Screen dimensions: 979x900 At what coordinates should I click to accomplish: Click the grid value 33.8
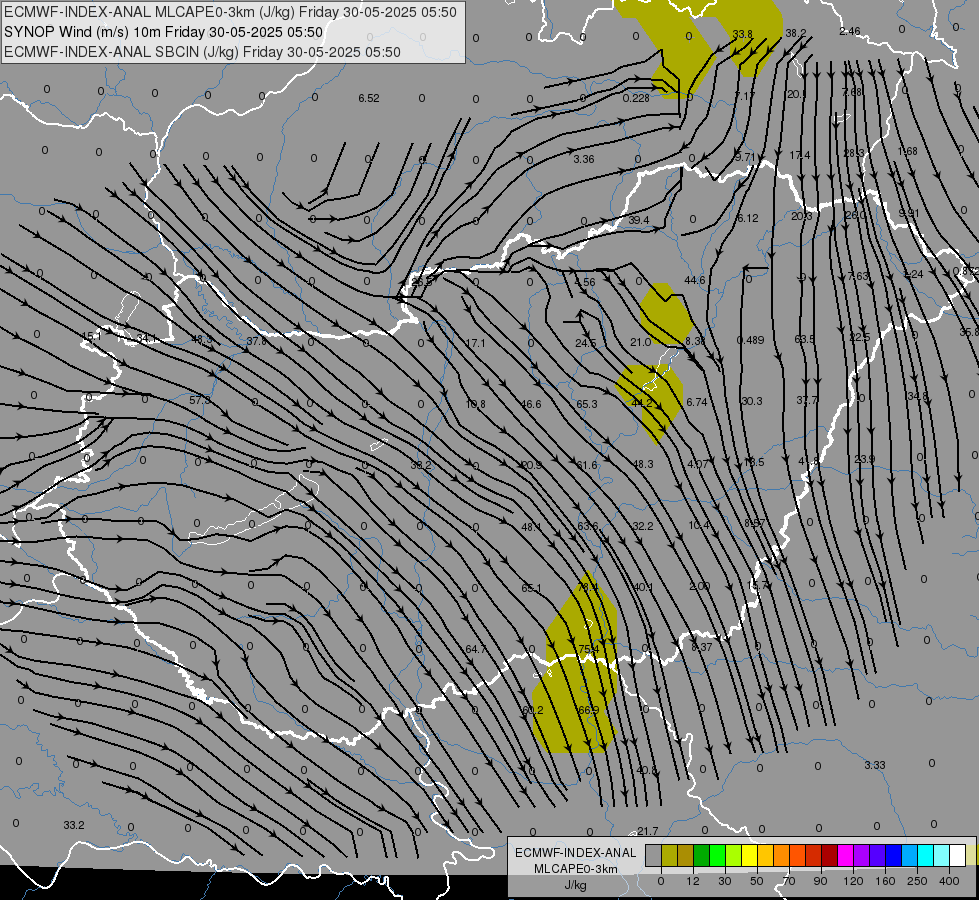click(742, 34)
